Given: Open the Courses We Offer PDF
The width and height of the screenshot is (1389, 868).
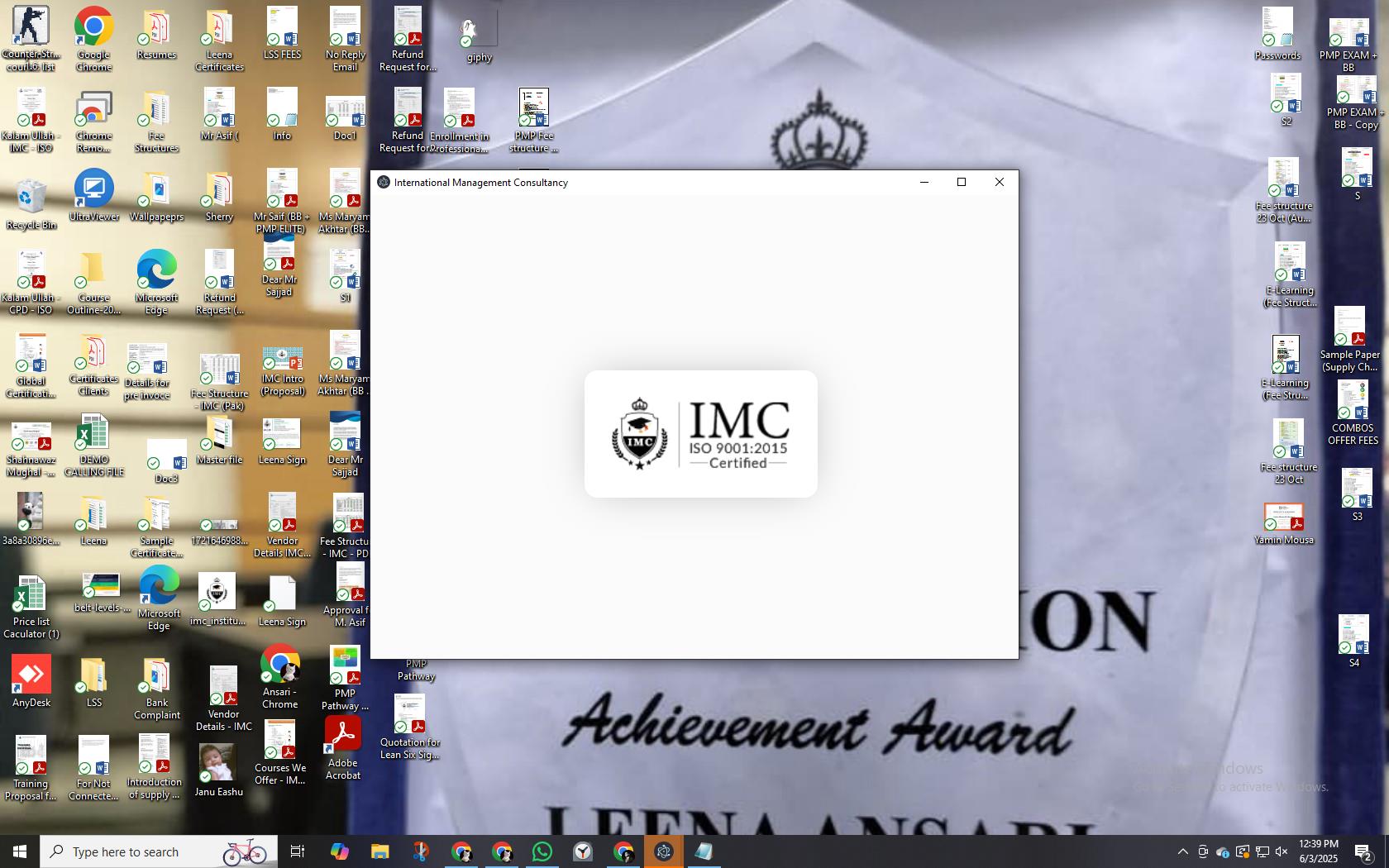Looking at the screenshot, I should tap(280, 752).
